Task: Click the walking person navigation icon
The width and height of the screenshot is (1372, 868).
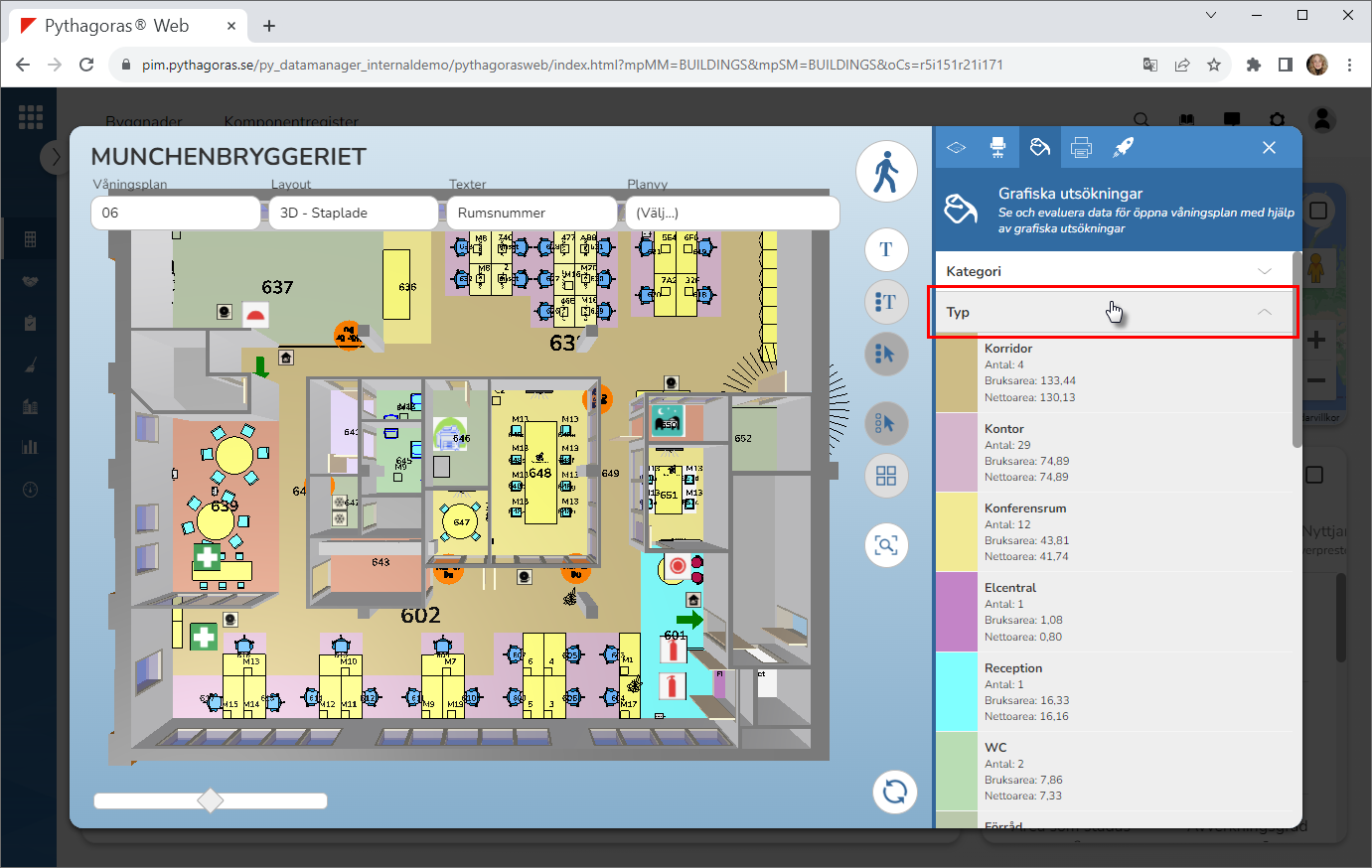Action: click(885, 172)
